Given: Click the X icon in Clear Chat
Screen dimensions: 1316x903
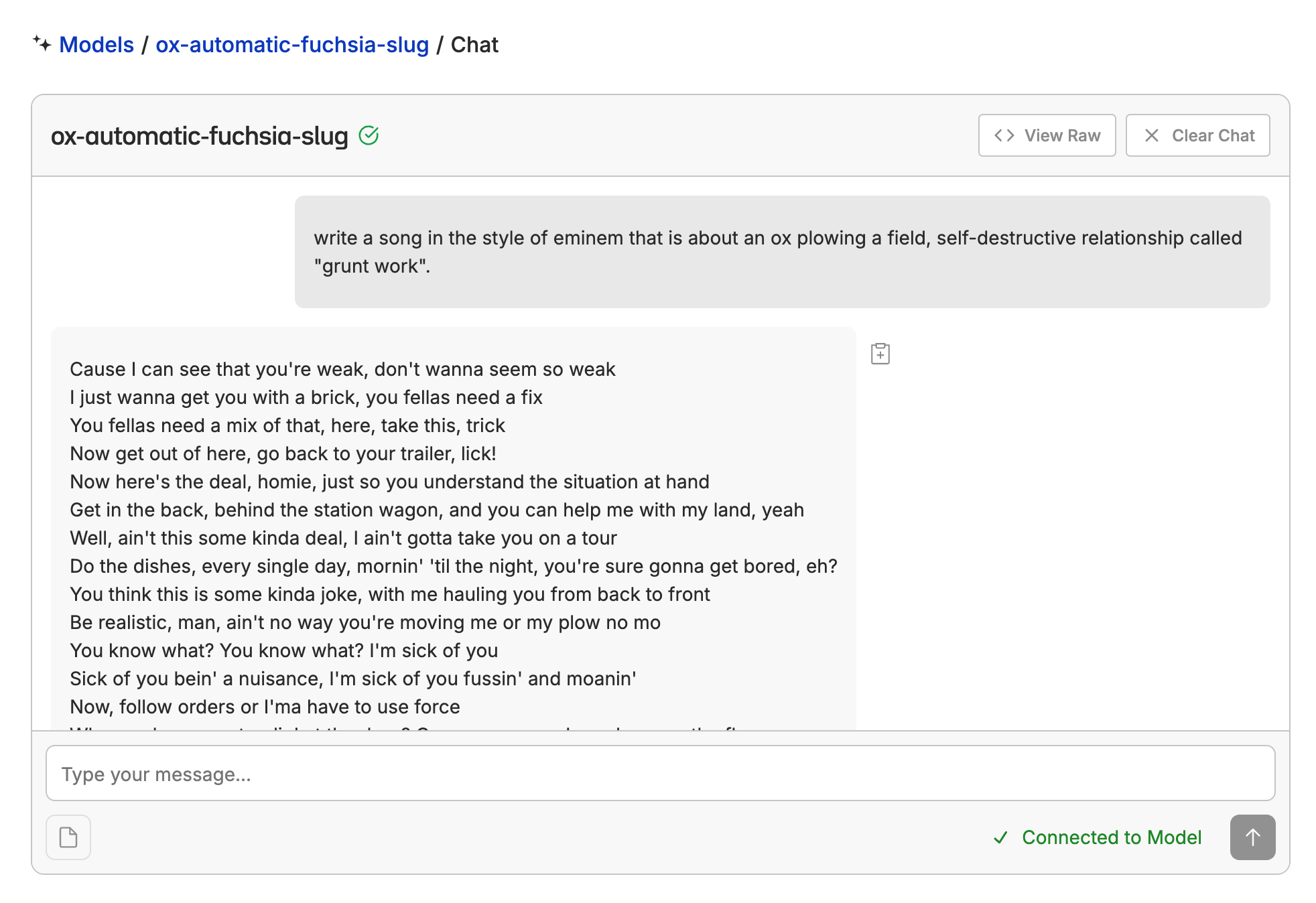Looking at the screenshot, I should click(1151, 135).
